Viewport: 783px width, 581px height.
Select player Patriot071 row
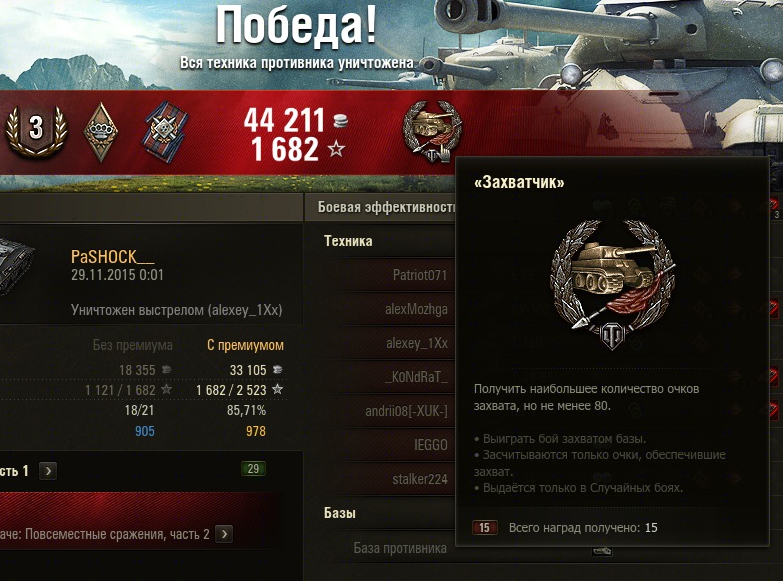387,275
